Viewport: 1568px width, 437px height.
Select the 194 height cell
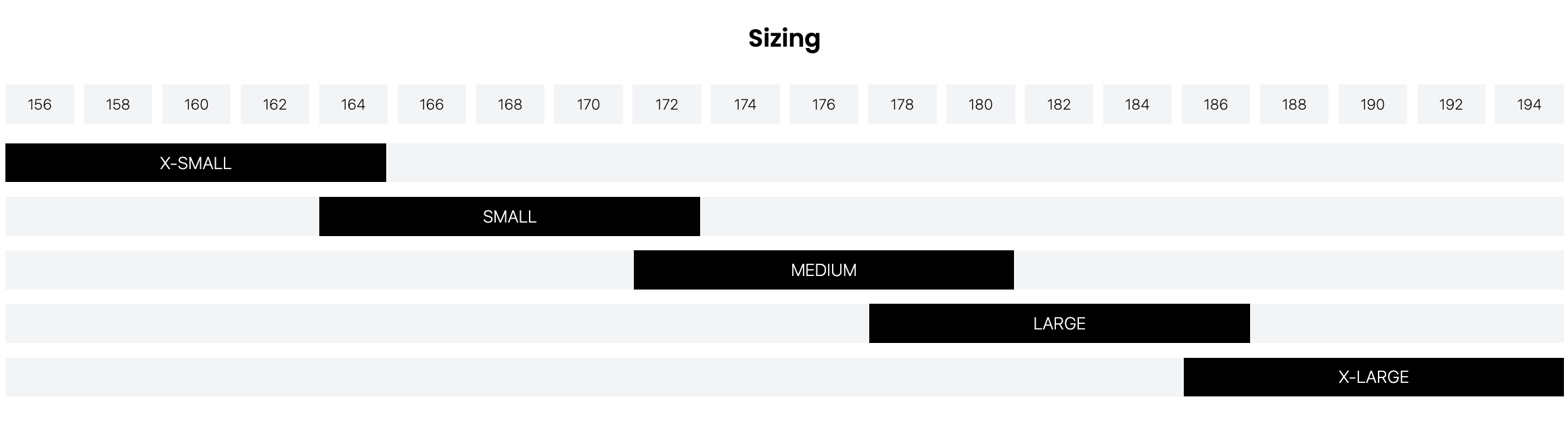coord(1529,104)
